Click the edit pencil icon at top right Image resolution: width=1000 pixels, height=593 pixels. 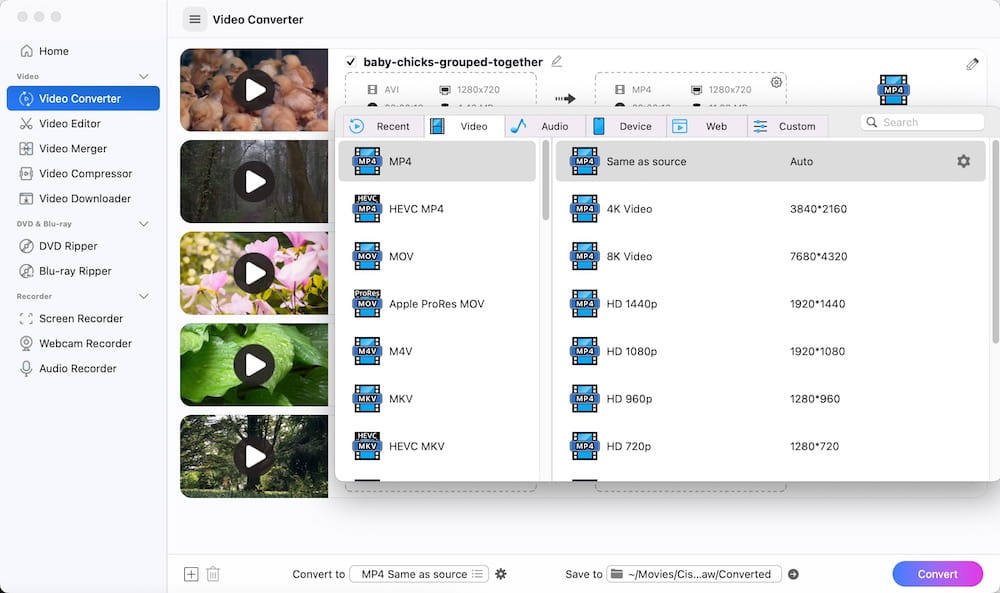click(972, 64)
